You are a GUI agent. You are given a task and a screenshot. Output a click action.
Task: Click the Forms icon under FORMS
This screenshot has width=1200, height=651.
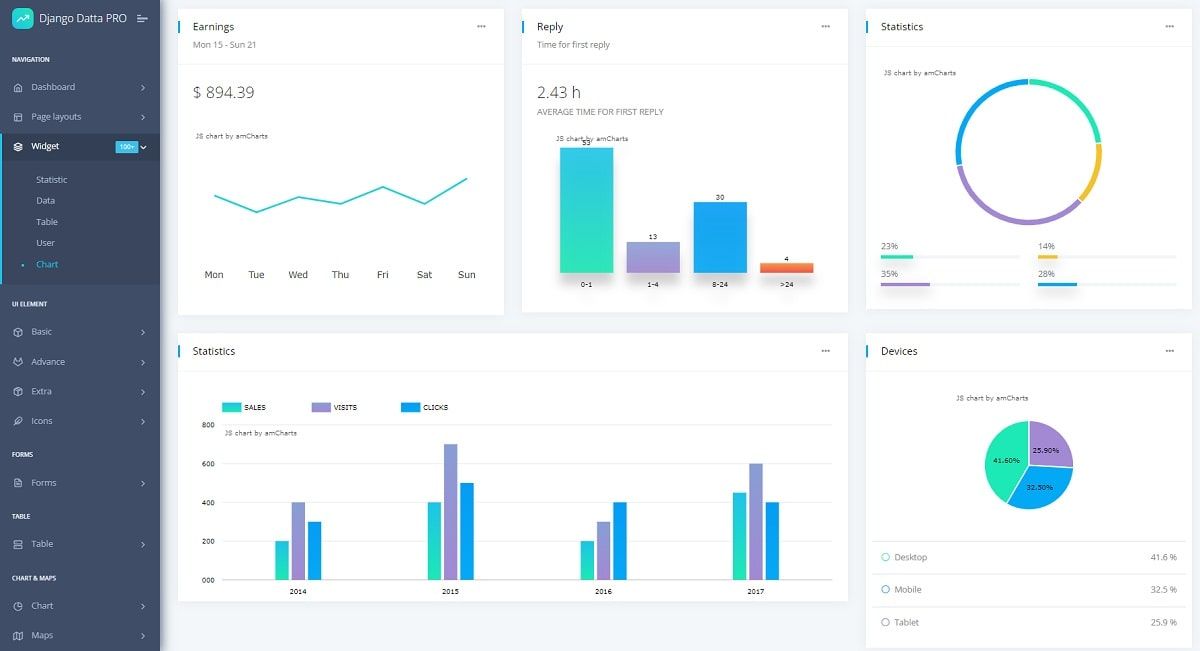click(17, 482)
